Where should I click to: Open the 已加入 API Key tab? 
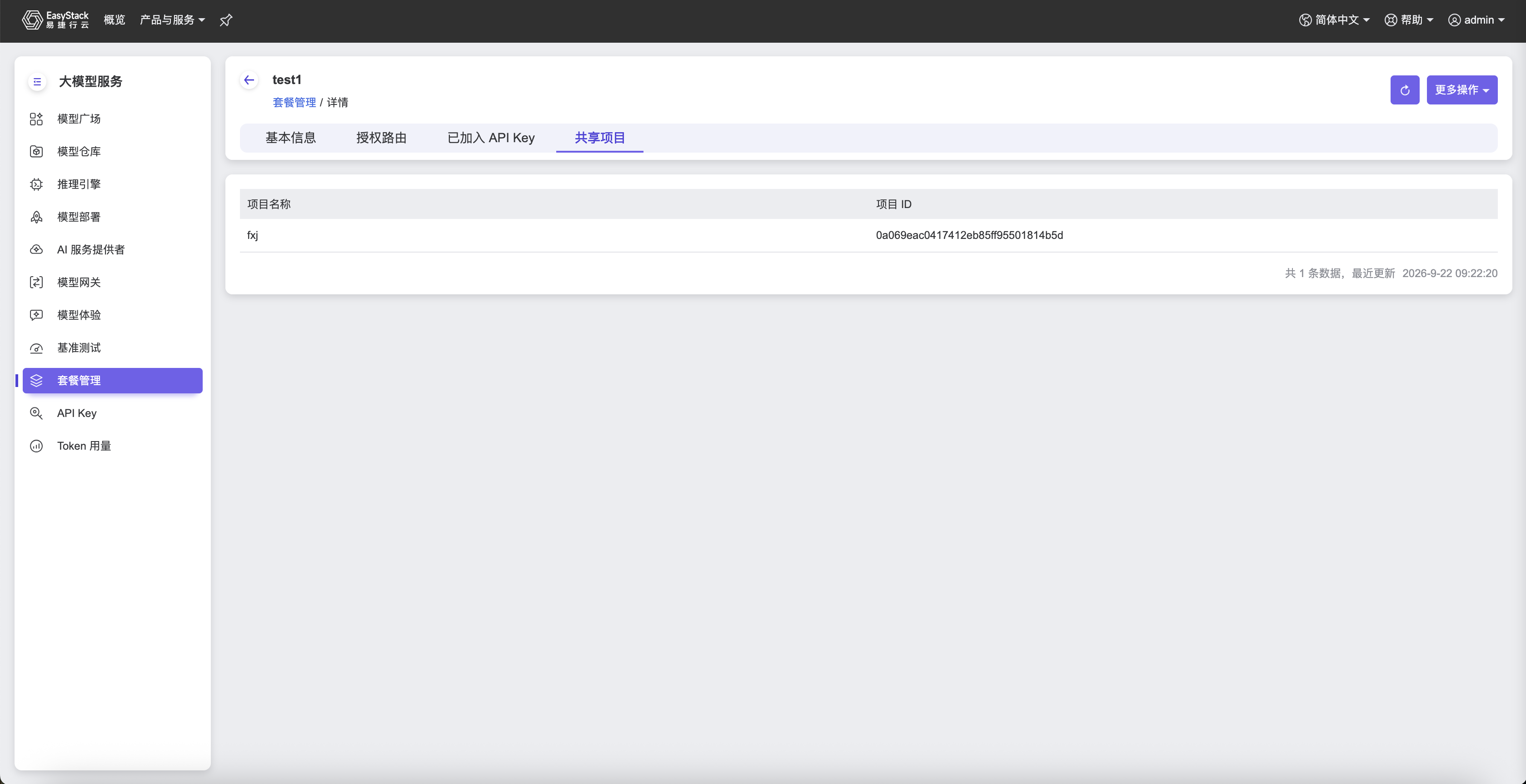click(490, 138)
